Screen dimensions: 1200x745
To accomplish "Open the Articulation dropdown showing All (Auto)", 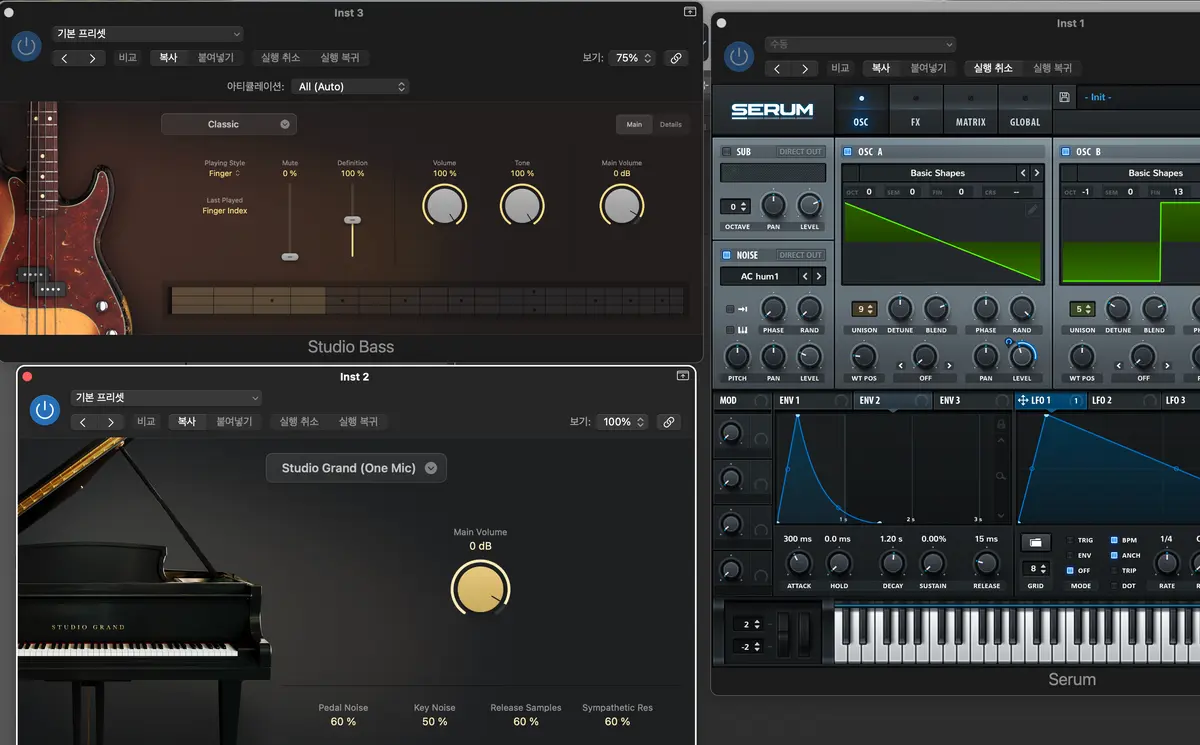I will [x=352, y=87].
